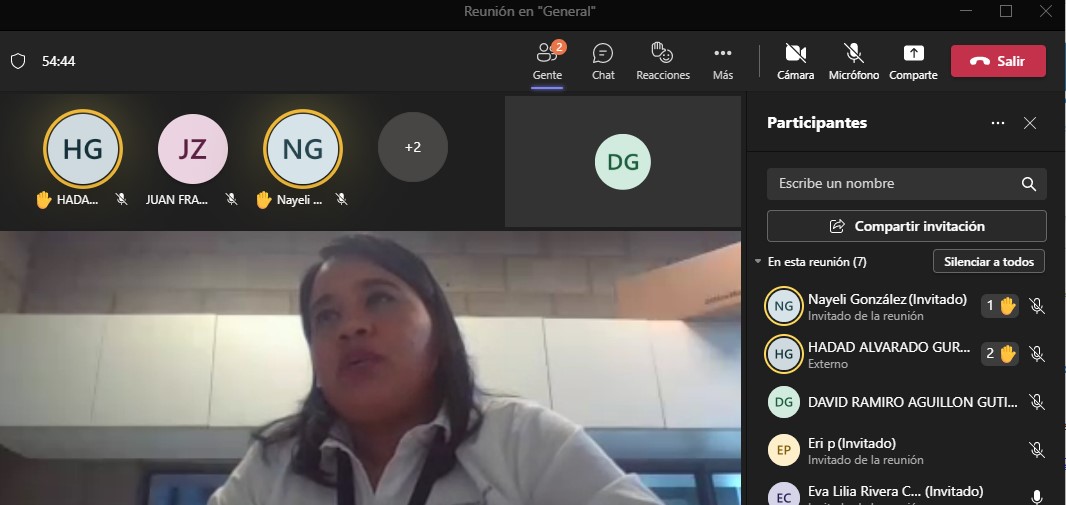Select the NG participant avatar tile
Image resolution: width=1066 pixels, height=505 pixels.
click(303, 148)
